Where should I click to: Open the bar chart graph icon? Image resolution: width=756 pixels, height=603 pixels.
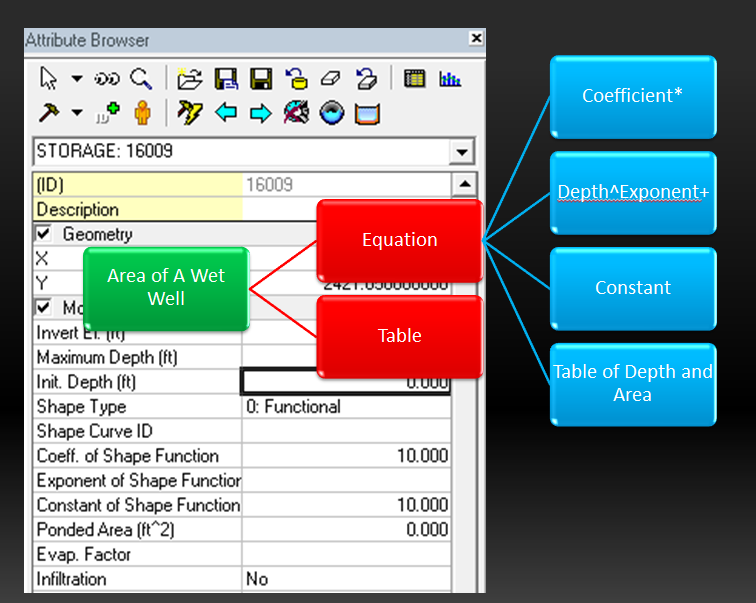(450, 79)
